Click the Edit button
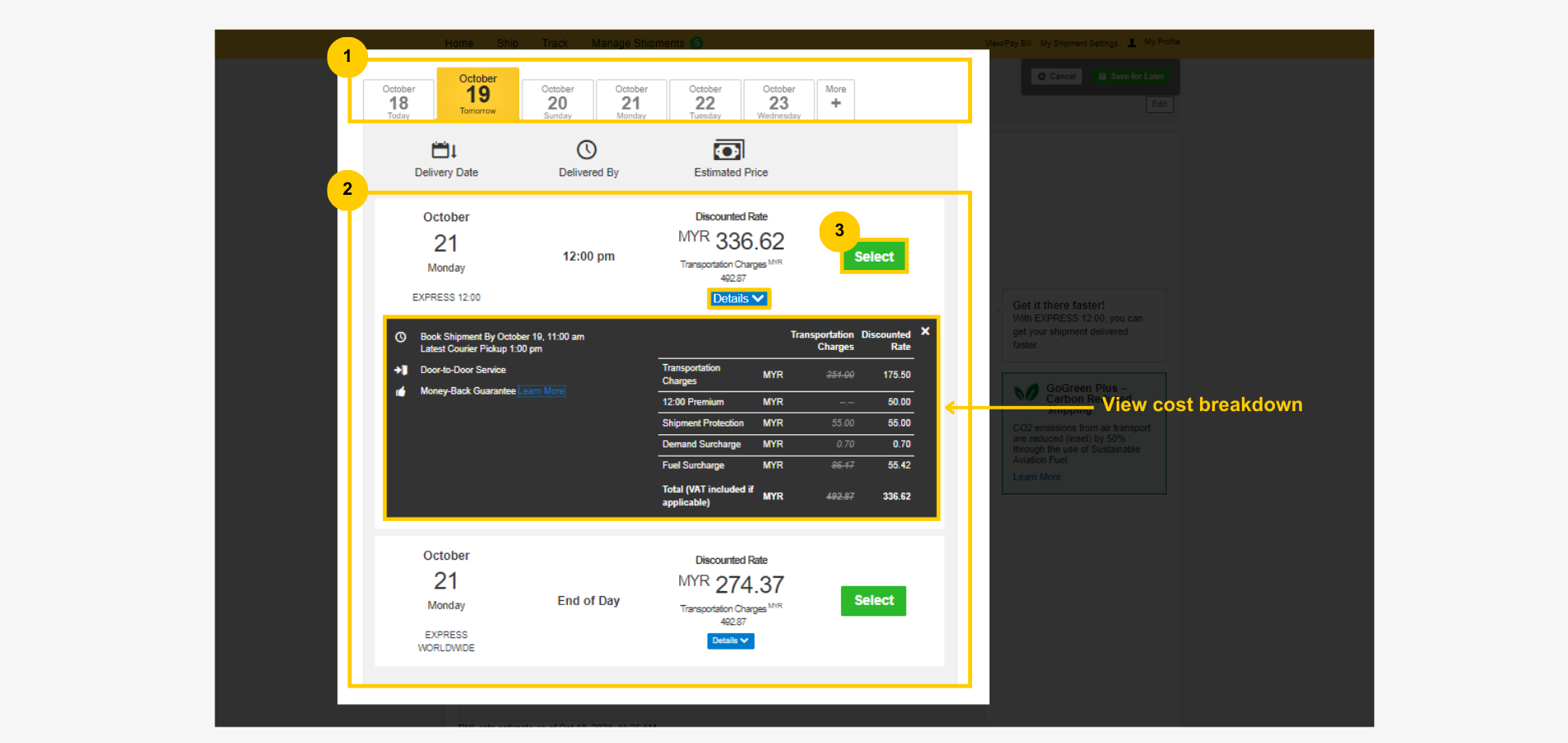1568x743 pixels. click(x=1159, y=104)
